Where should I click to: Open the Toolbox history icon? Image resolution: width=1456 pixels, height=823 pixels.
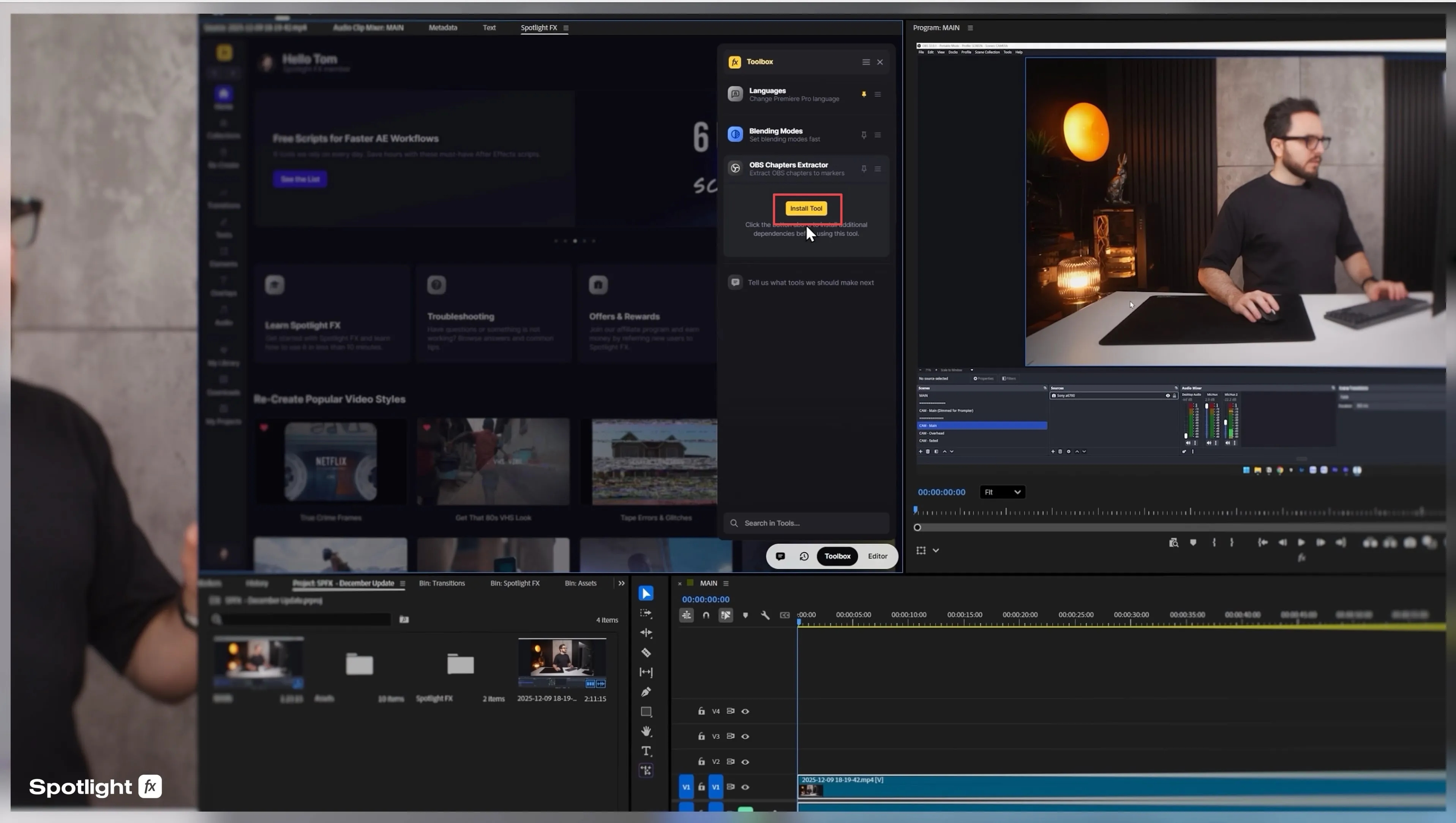coord(804,556)
